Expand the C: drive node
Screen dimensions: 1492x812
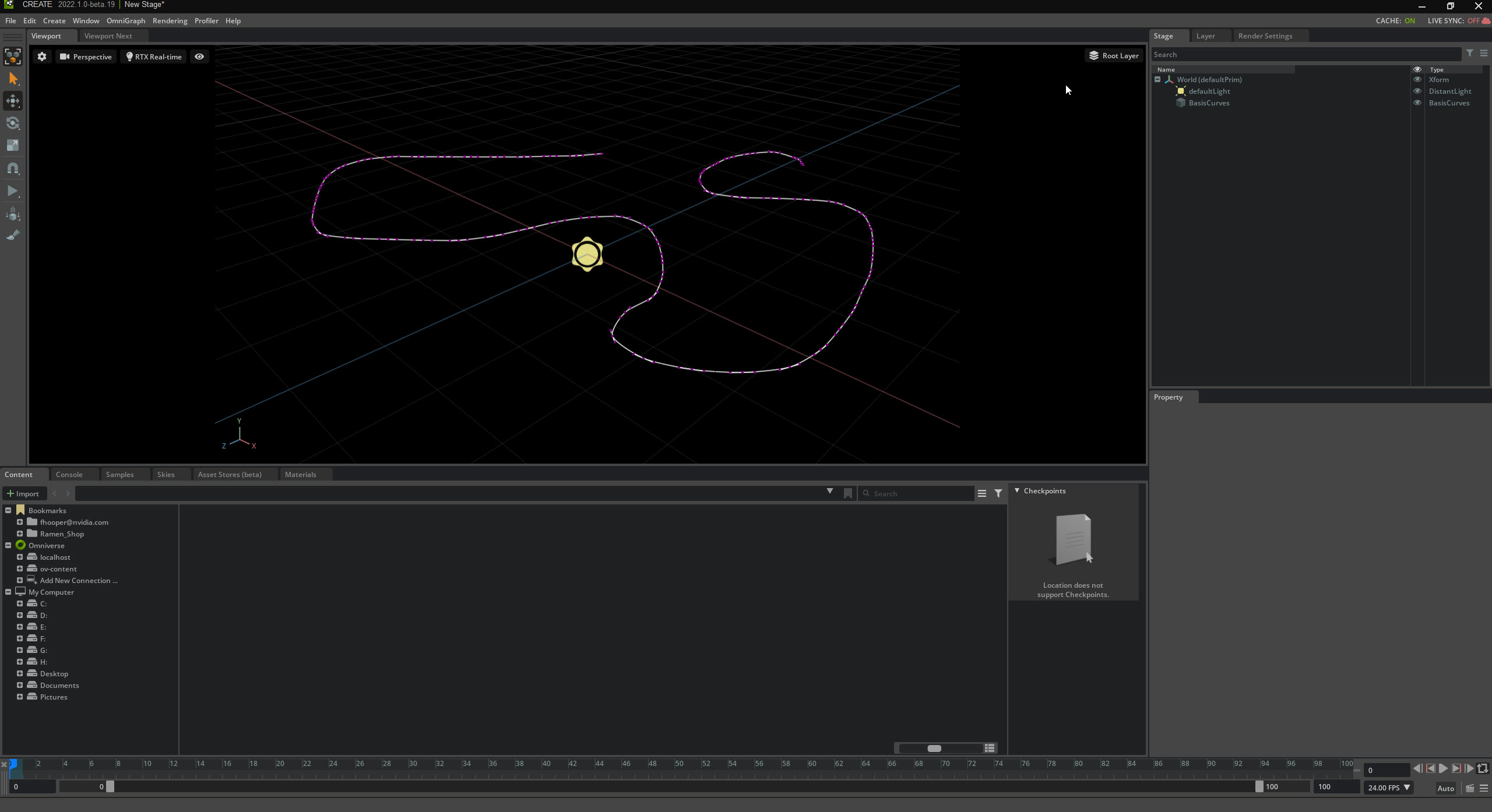[20, 603]
